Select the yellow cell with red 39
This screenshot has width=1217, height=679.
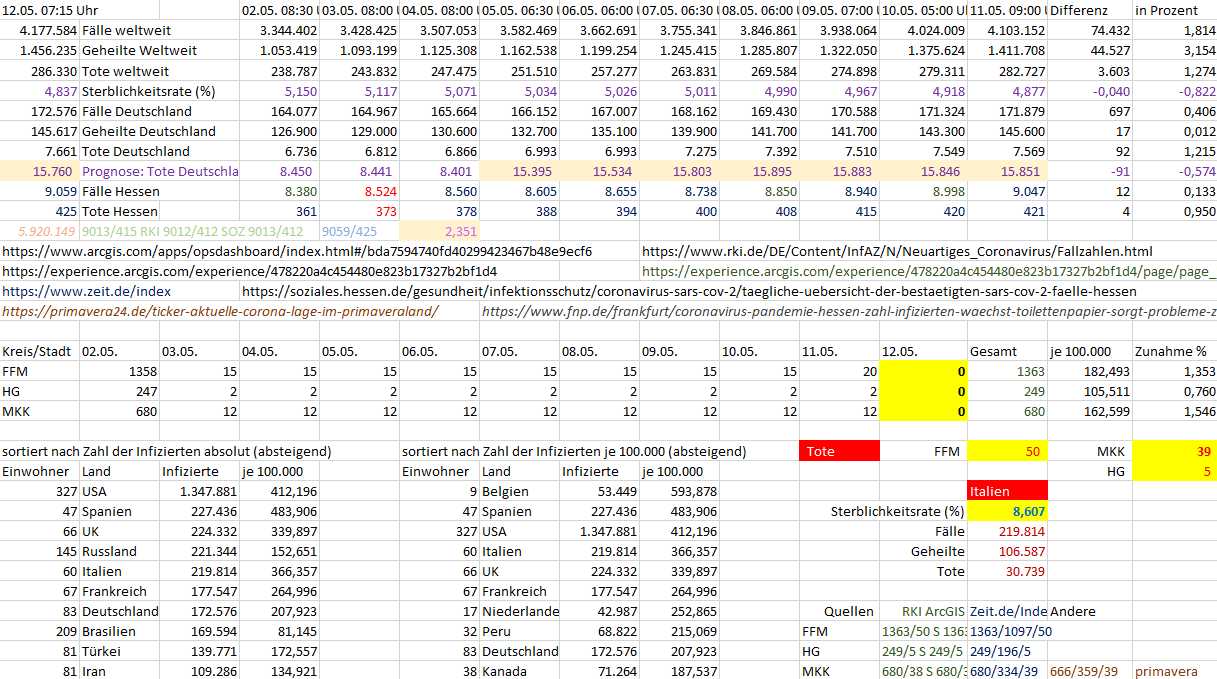[1174, 451]
